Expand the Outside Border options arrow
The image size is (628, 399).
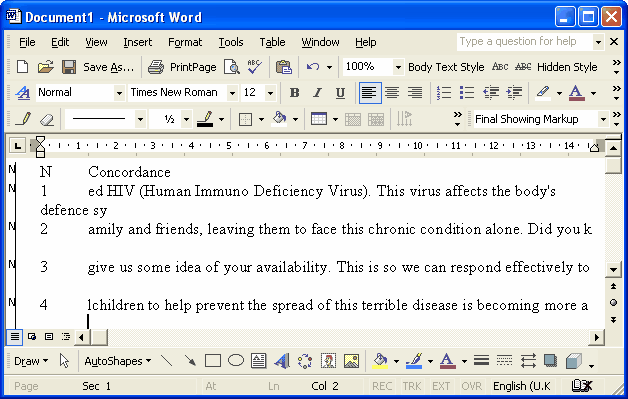tap(261, 119)
